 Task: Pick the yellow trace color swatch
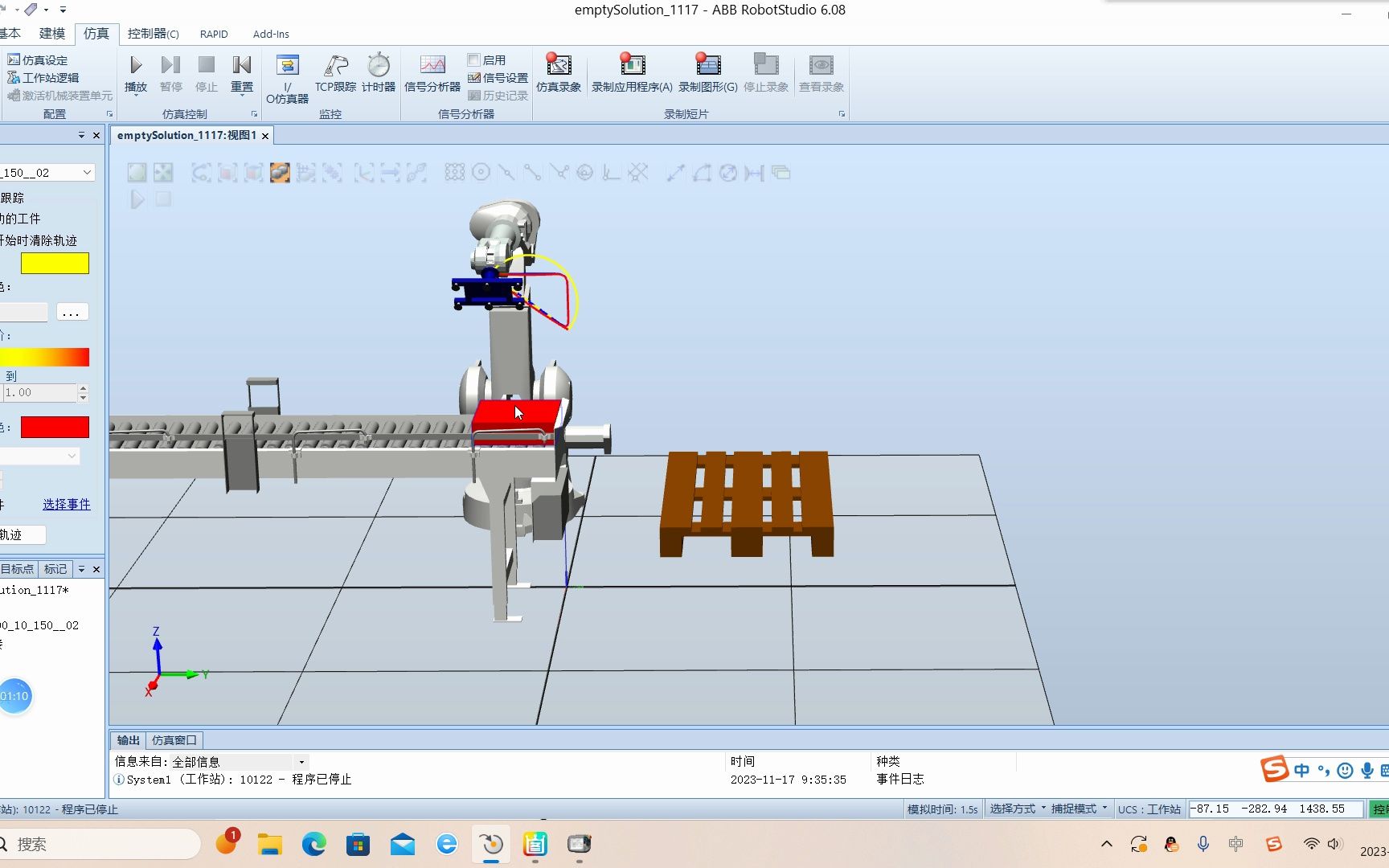55,264
